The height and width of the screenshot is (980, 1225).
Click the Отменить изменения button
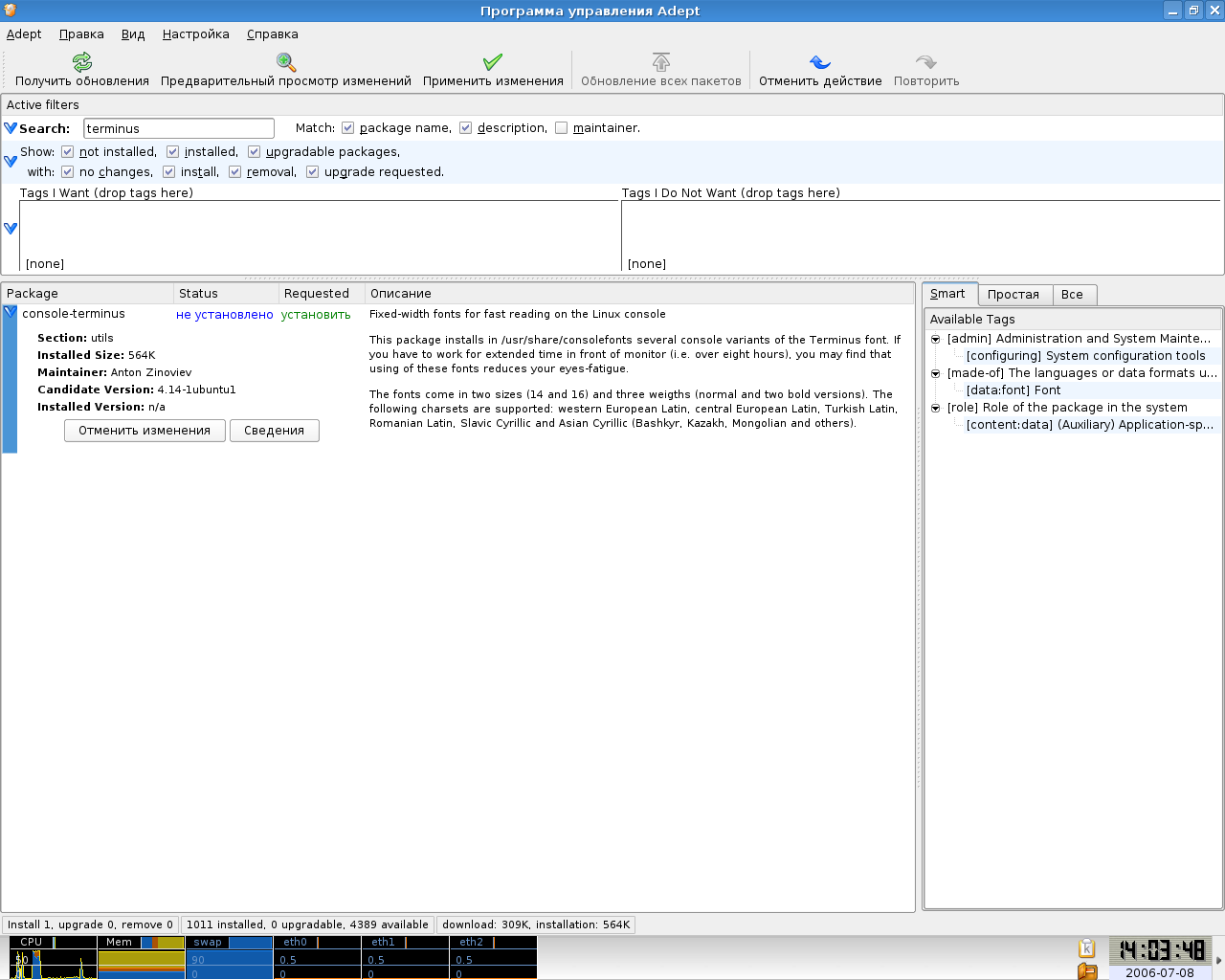click(x=145, y=431)
